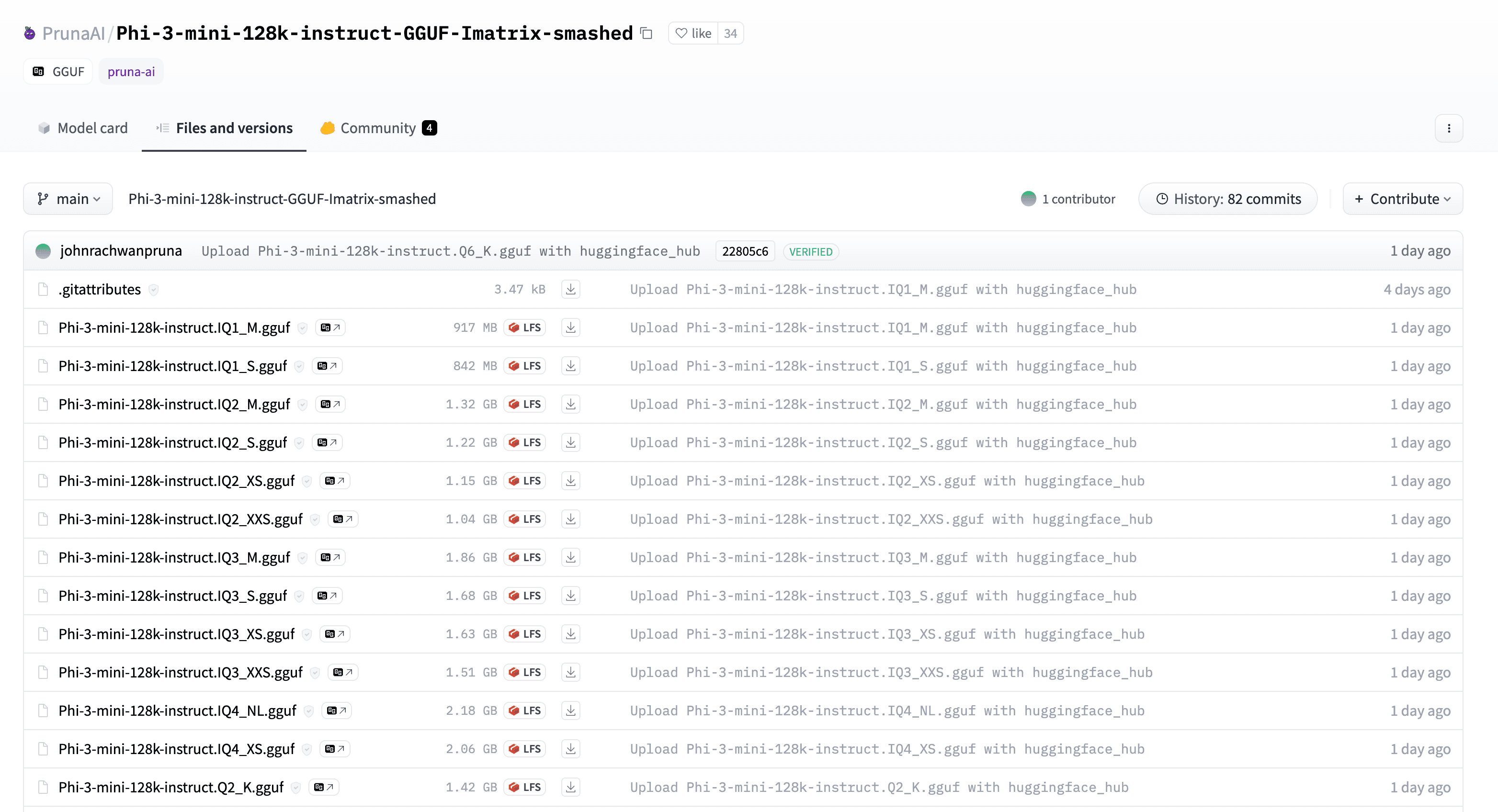Open the three-dot more options menu
The width and height of the screenshot is (1498, 812).
(x=1449, y=128)
